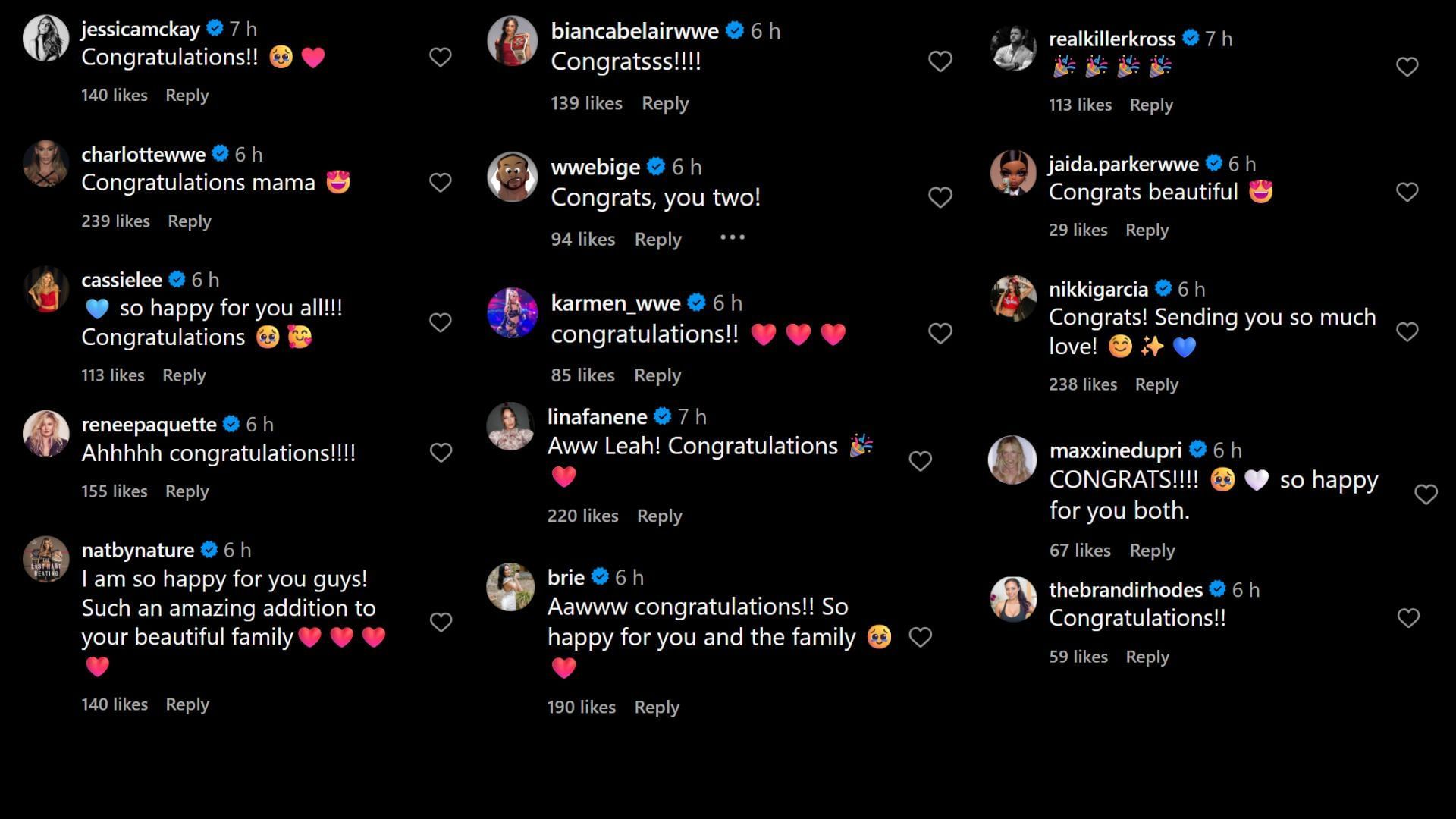Toggle like on natbynature's comment

(441, 623)
